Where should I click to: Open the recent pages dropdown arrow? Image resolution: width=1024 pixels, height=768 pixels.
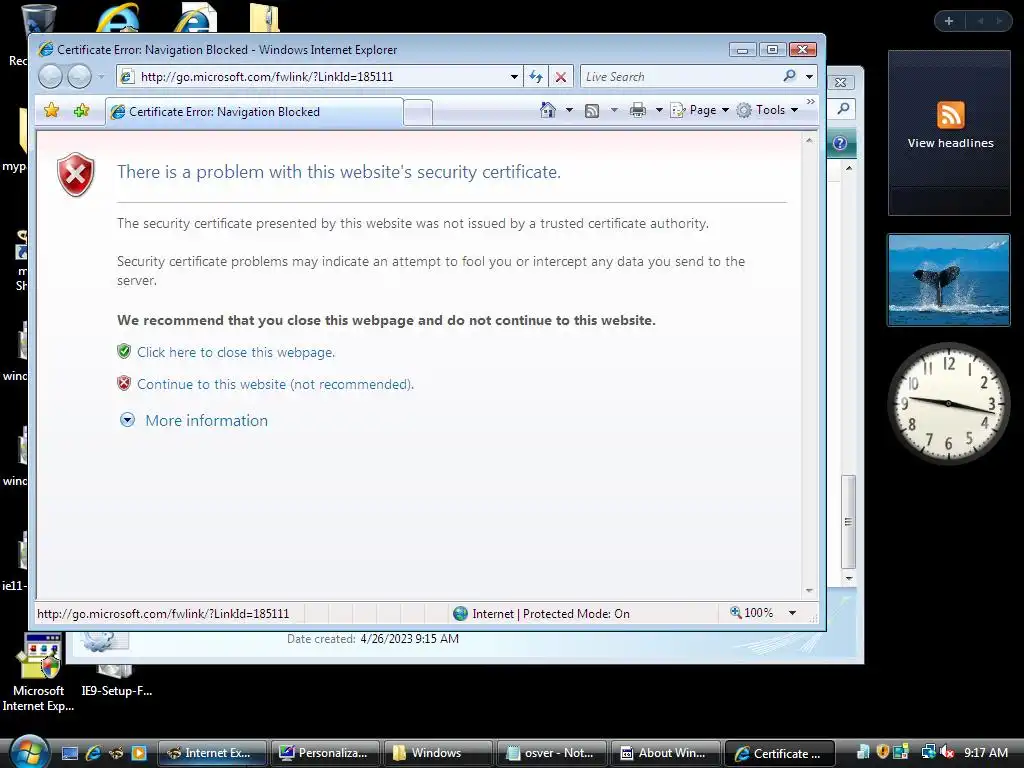[x=101, y=77]
